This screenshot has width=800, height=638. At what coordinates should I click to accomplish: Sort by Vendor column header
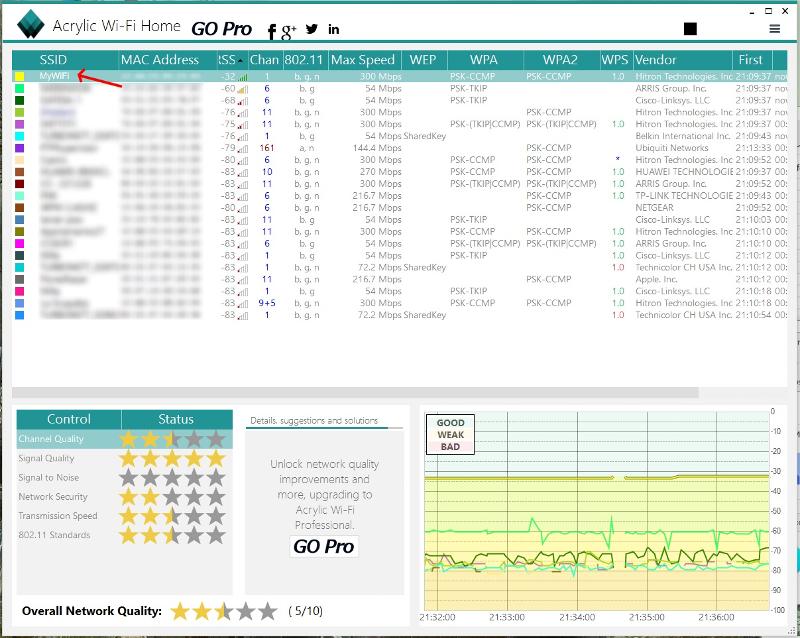(682, 60)
